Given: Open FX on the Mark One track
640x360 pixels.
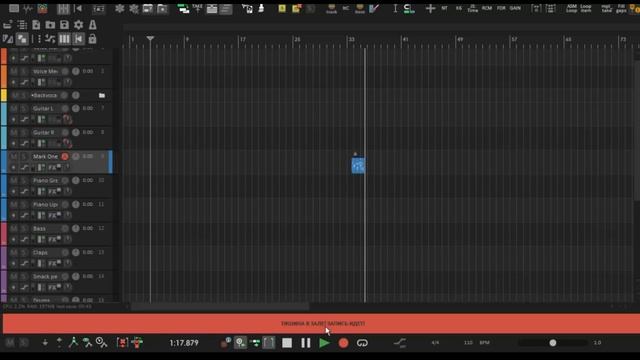Looking at the screenshot, I should click(54, 168).
